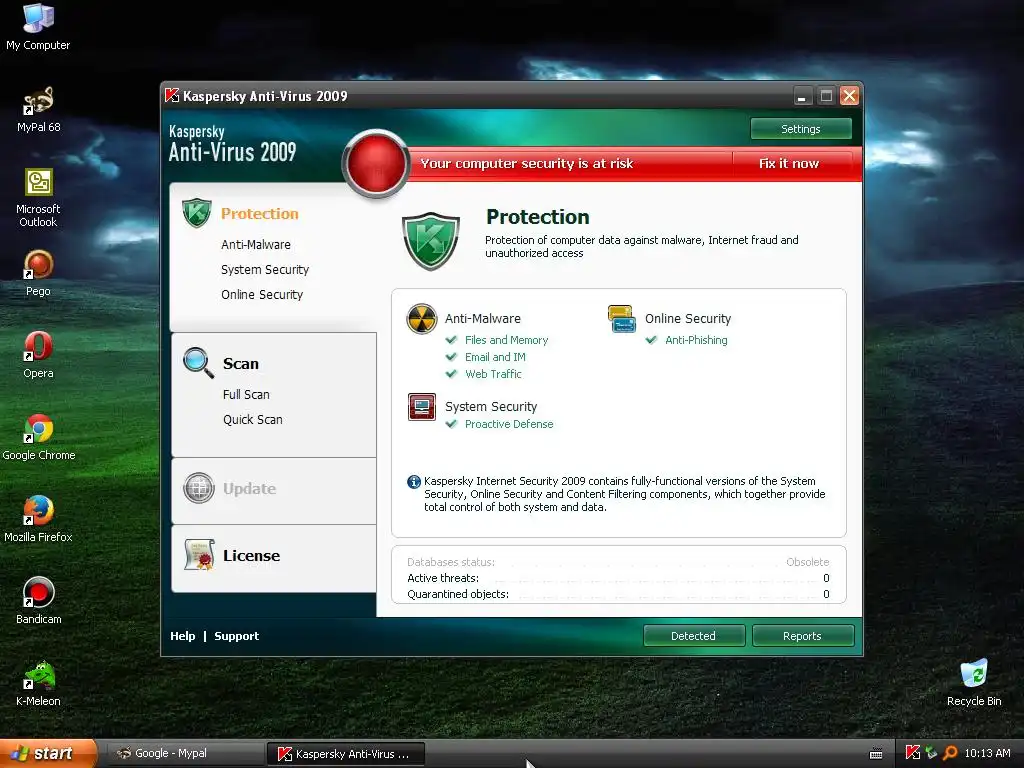1024x768 pixels.
Task: Click the network connection tray icon
Action: point(931,753)
